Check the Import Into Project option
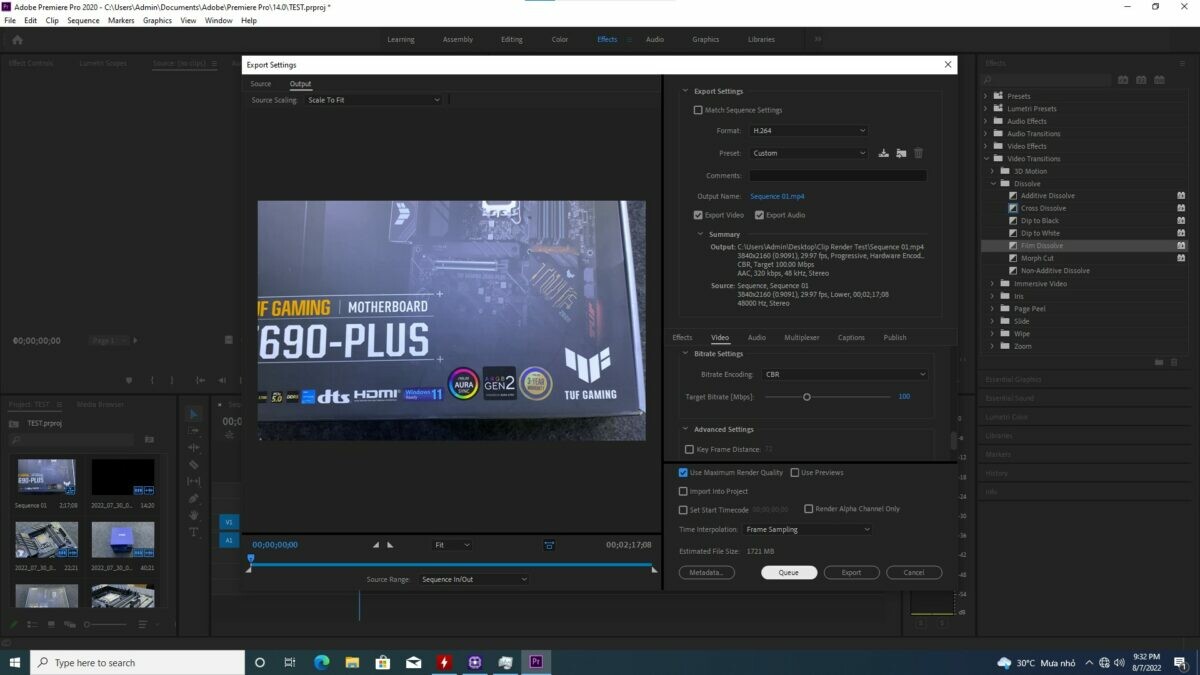The height and width of the screenshot is (675, 1200). pos(683,491)
